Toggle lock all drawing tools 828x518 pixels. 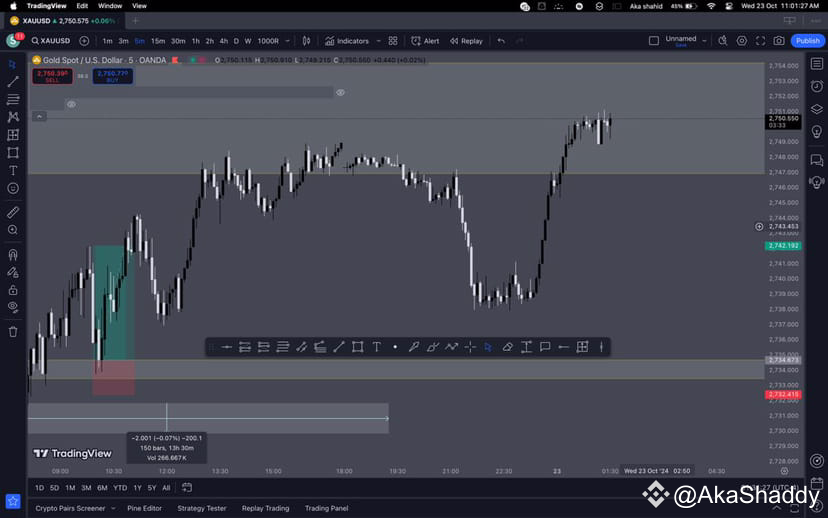coord(13,288)
